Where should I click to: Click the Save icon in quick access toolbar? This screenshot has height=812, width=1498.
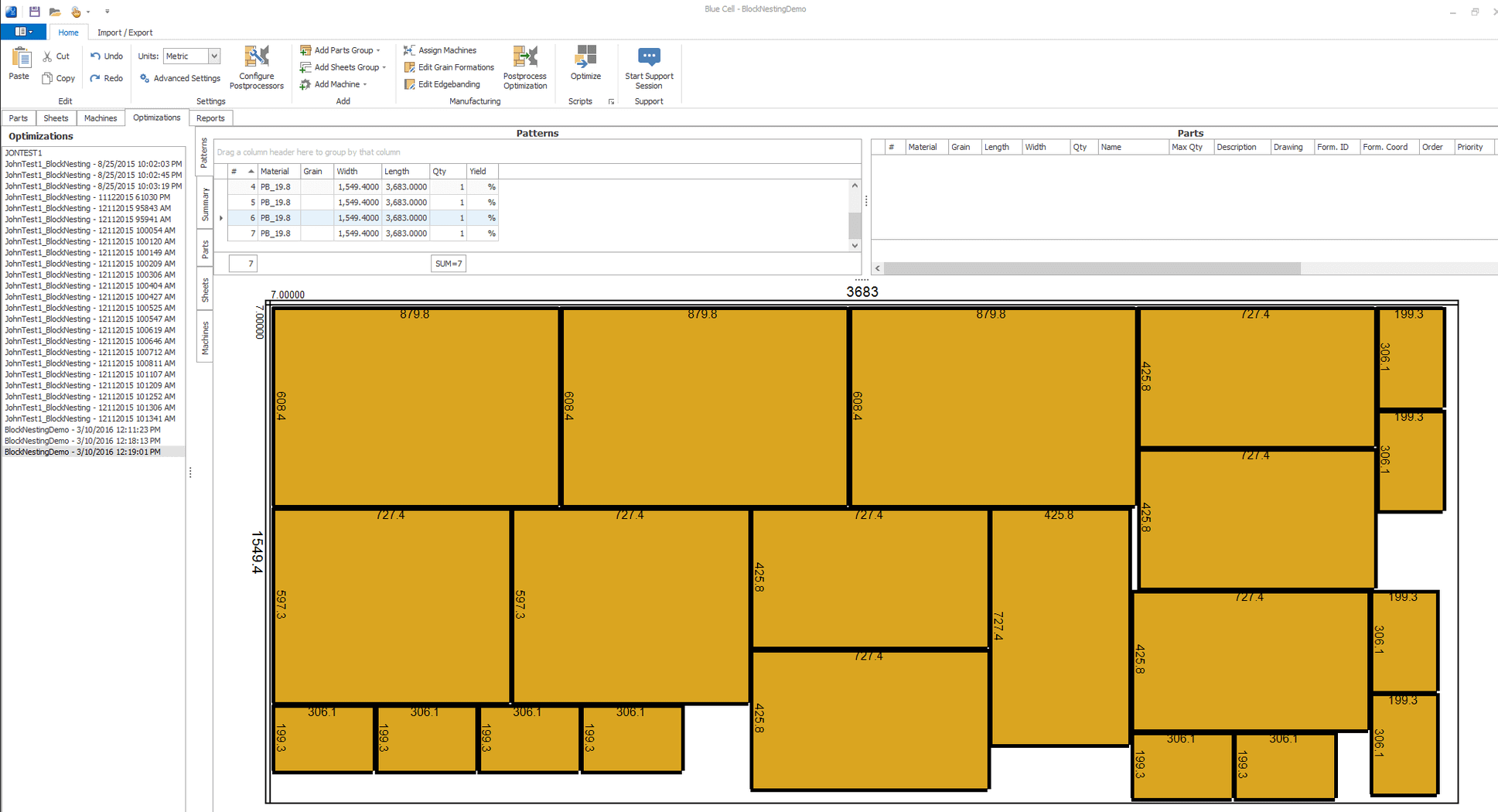click(x=35, y=12)
